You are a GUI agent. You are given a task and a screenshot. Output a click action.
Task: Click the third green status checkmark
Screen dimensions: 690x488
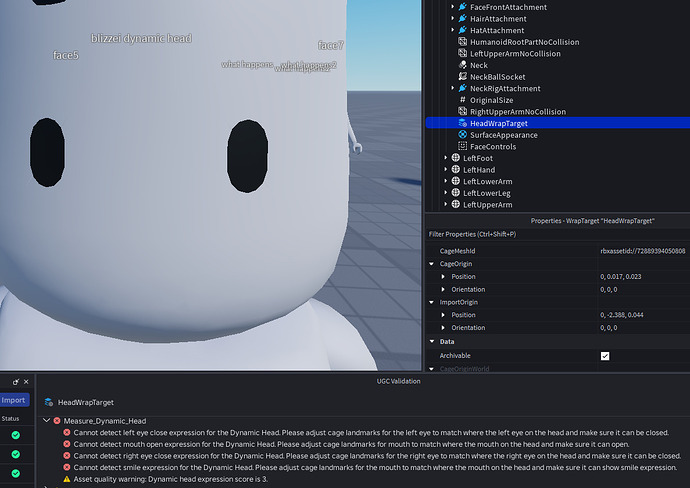click(x=16, y=473)
